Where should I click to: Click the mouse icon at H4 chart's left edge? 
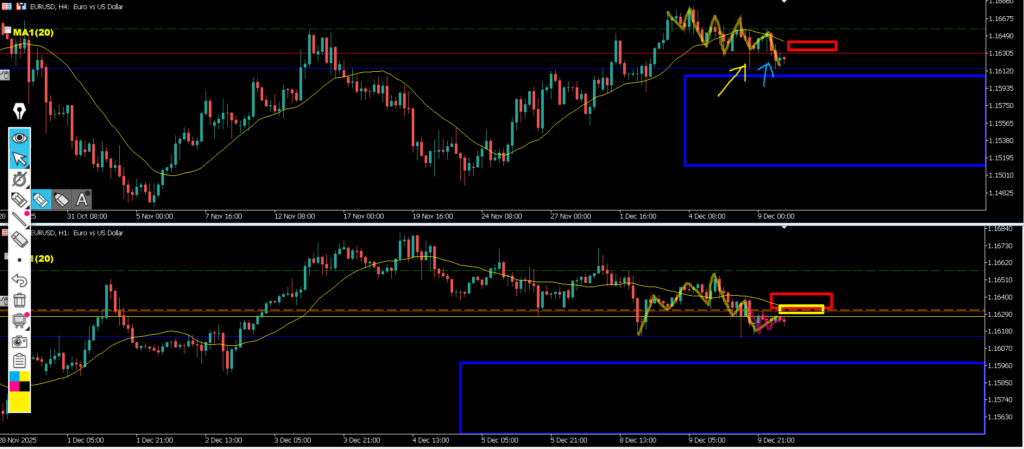click(4, 76)
